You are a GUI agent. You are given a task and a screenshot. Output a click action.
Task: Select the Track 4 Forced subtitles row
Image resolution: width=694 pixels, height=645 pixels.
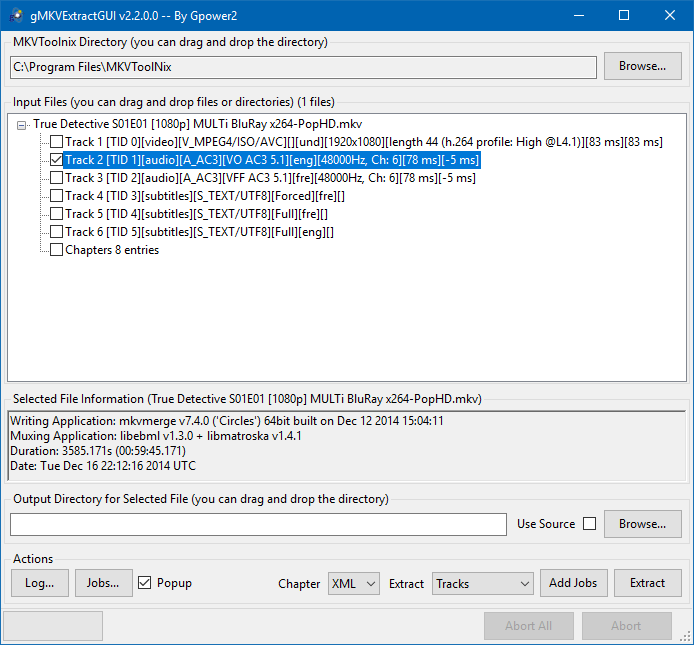point(205,196)
